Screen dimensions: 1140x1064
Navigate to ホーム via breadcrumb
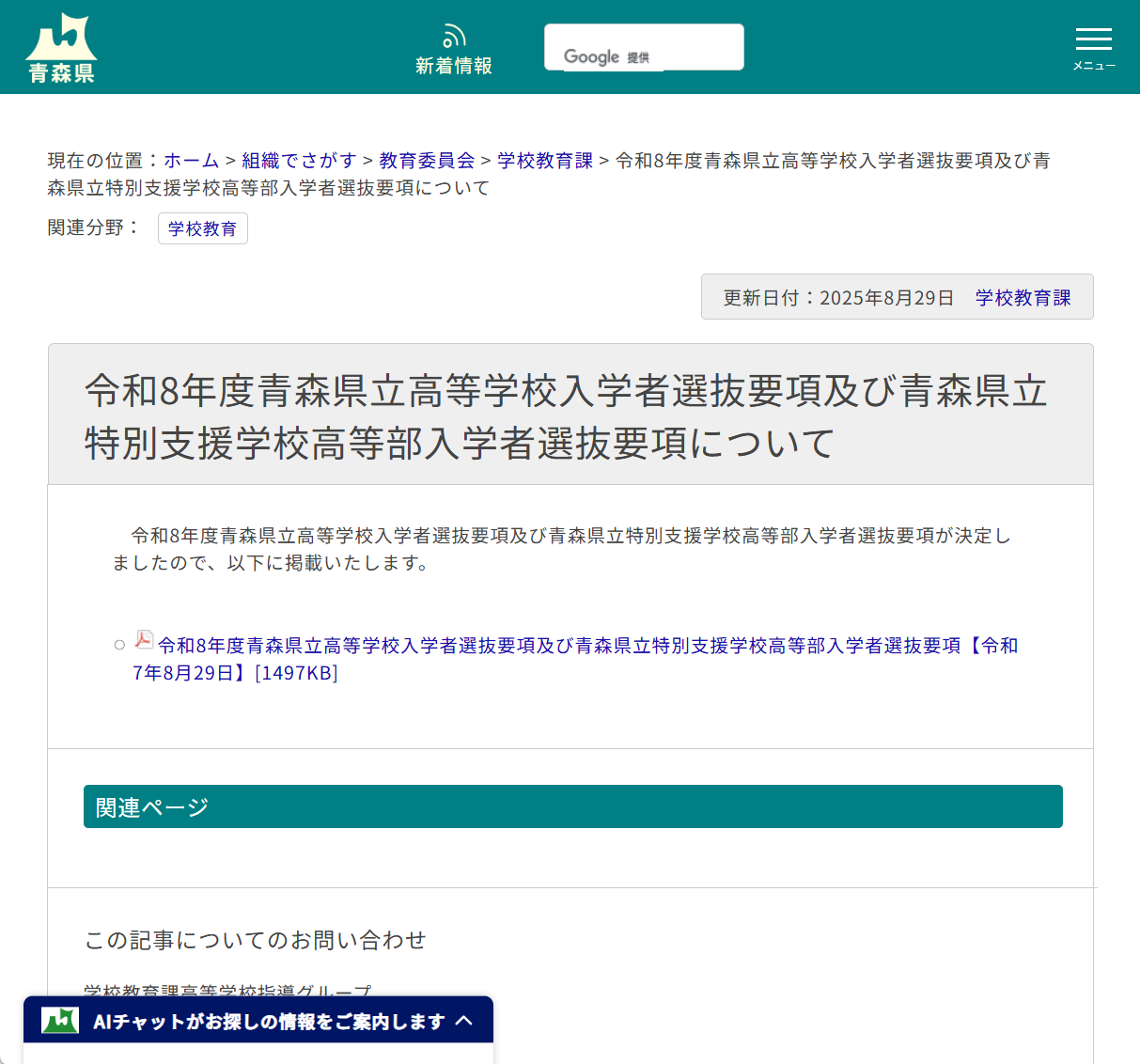click(x=191, y=160)
